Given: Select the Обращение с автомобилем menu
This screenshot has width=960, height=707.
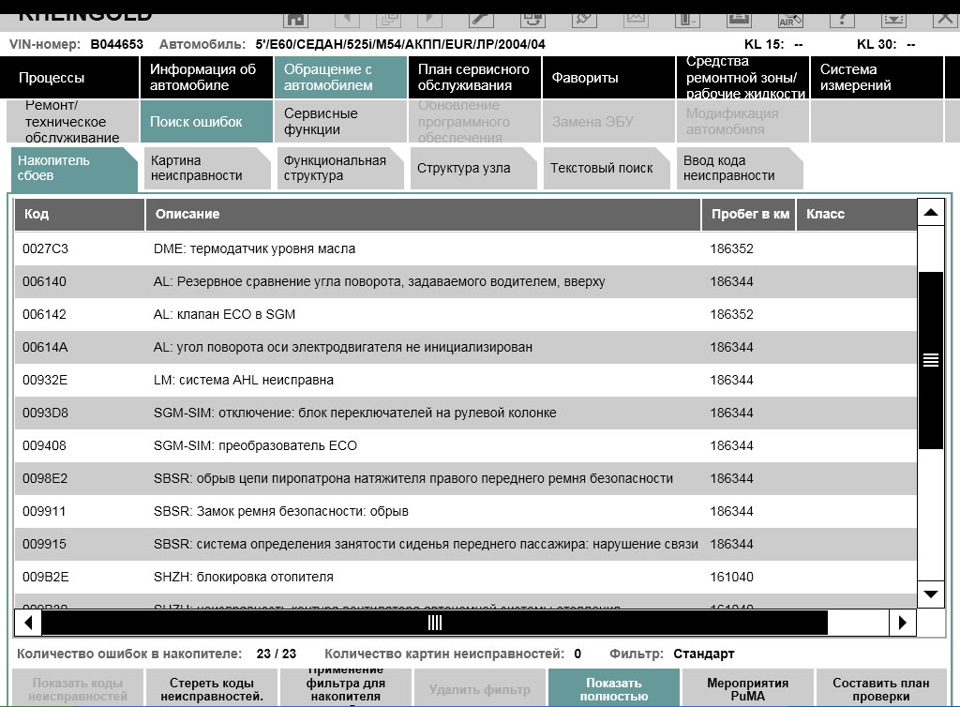Looking at the screenshot, I should pos(340,78).
